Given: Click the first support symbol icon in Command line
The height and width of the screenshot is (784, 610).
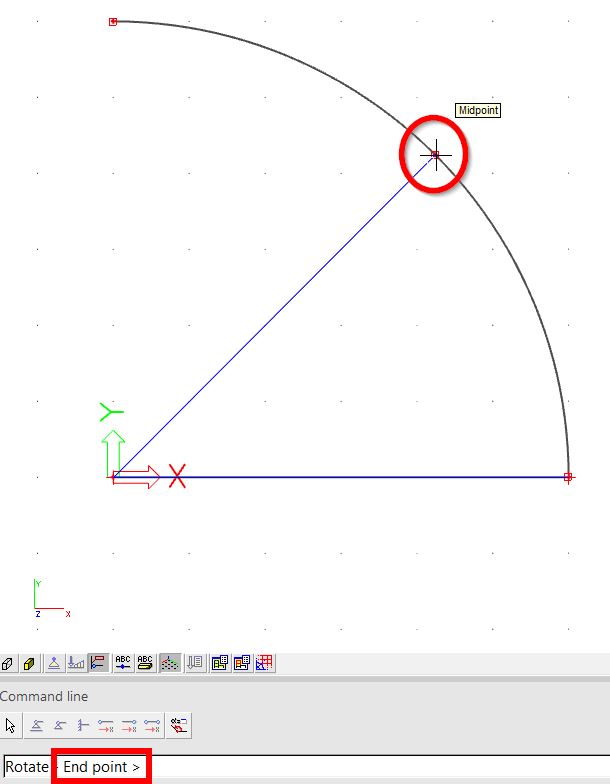Looking at the screenshot, I should (x=36, y=726).
